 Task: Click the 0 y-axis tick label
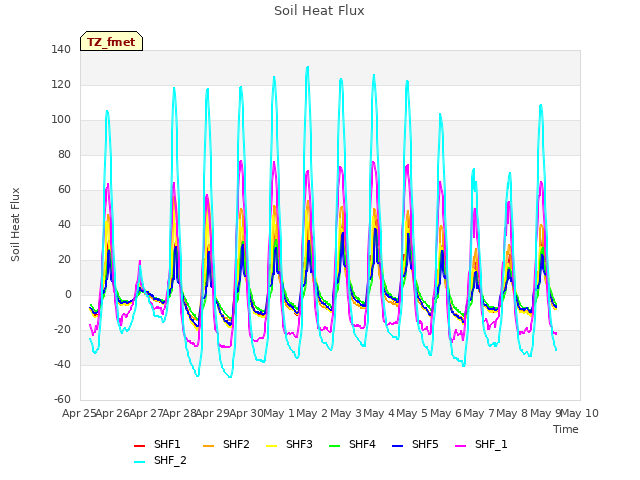68,295
